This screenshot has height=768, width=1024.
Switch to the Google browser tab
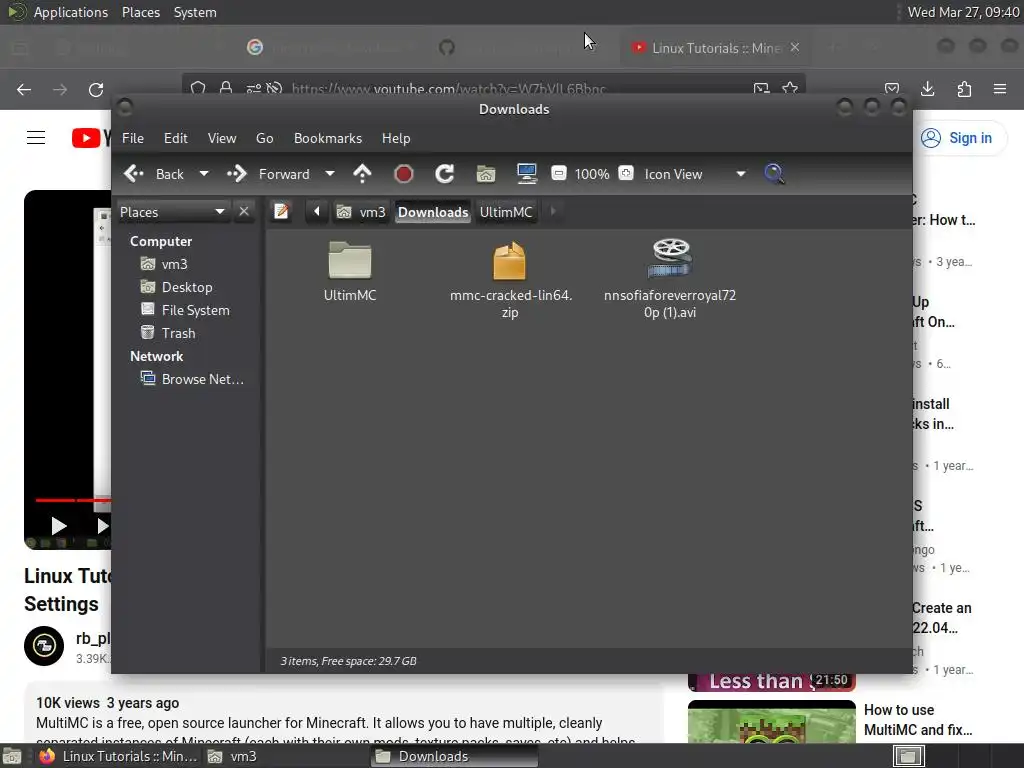332,48
